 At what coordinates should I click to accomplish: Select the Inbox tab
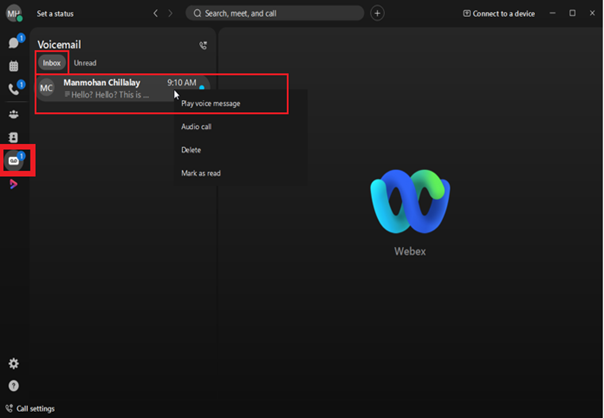pos(52,63)
